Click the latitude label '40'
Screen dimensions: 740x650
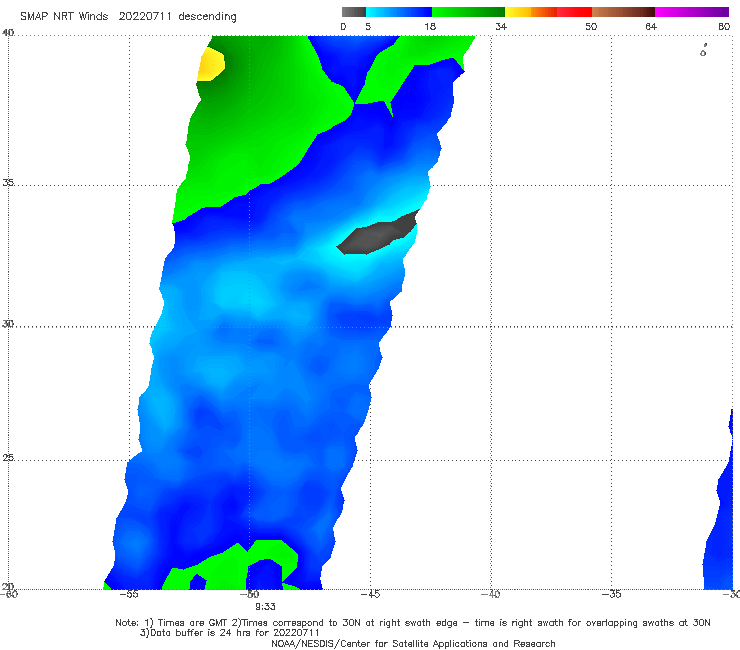(8, 33)
